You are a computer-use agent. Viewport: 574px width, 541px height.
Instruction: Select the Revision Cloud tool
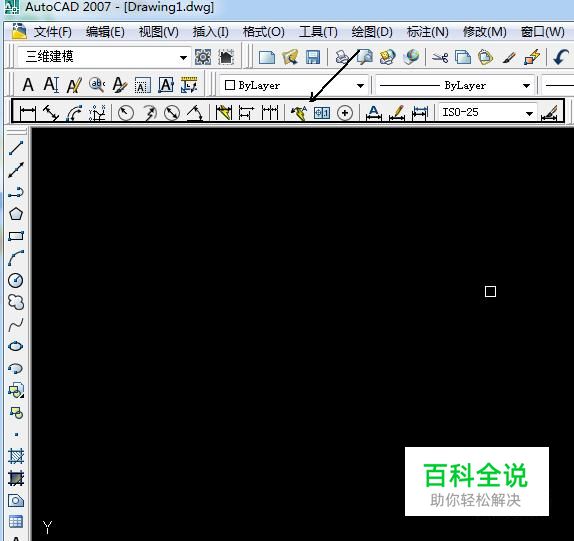pyautogui.click(x=16, y=302)
